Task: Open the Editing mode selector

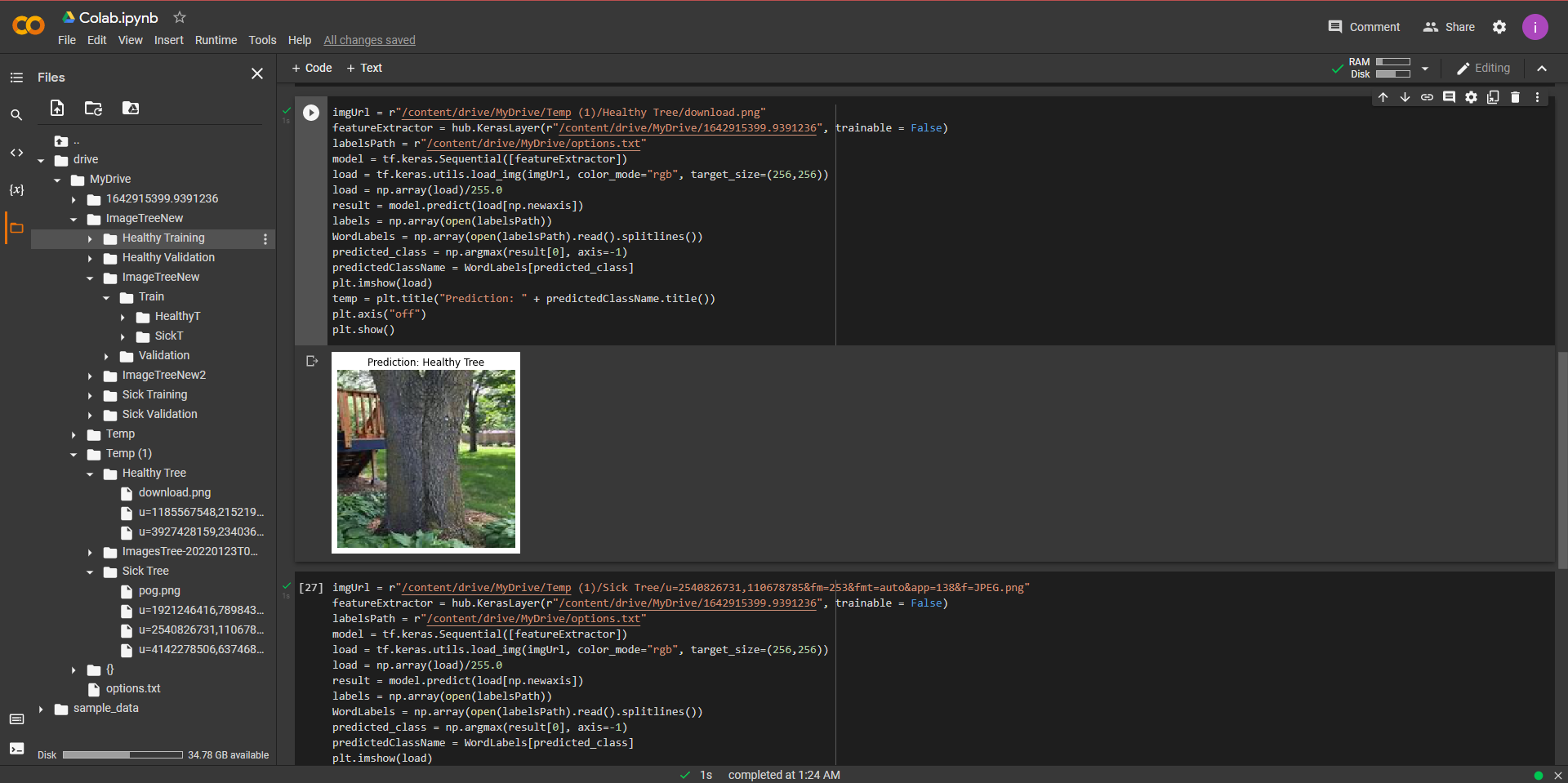Action: tap(1483, 69)
